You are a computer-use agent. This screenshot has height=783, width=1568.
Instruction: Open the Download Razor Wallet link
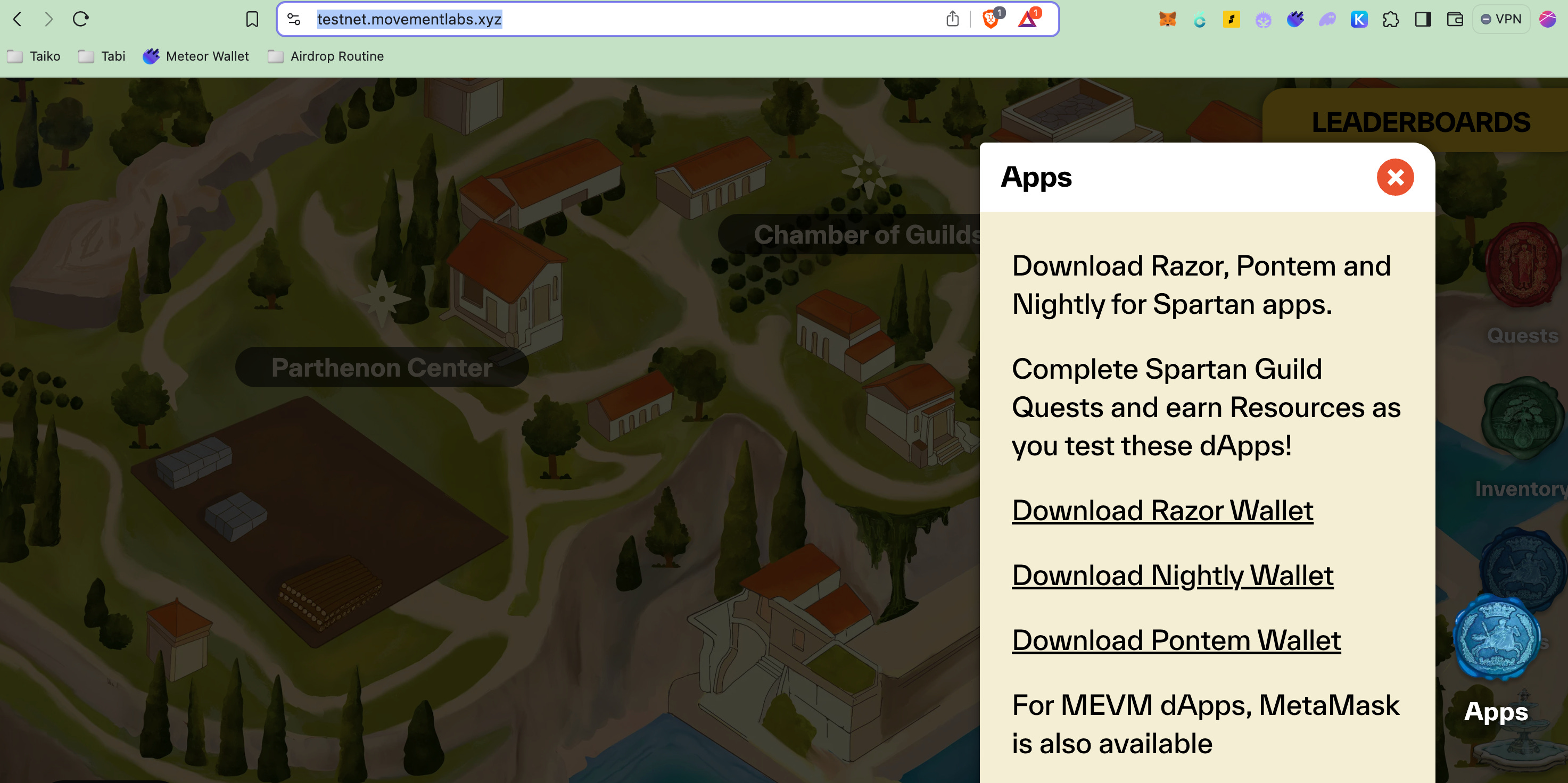1162,511
